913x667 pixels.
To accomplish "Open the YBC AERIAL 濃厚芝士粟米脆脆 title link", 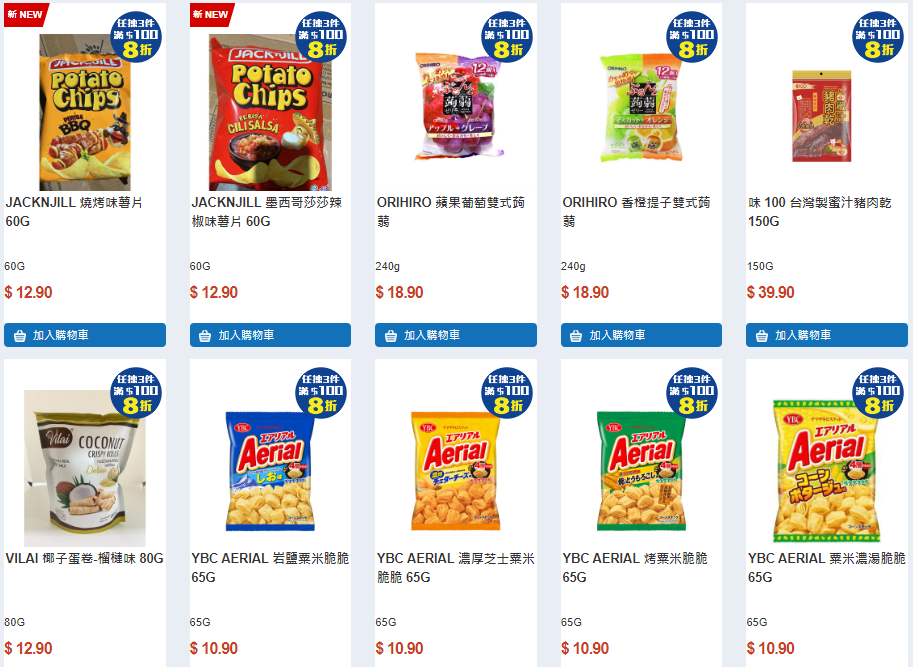I will pos(456,567).
